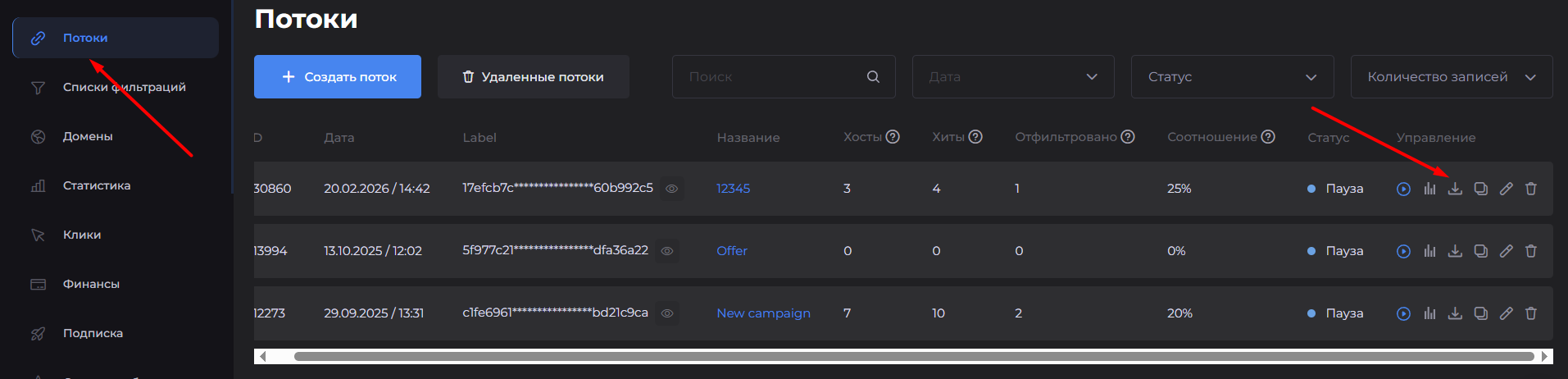
Task: Edit the Offer stream with pencil icon
Action: pos(1506,251)
